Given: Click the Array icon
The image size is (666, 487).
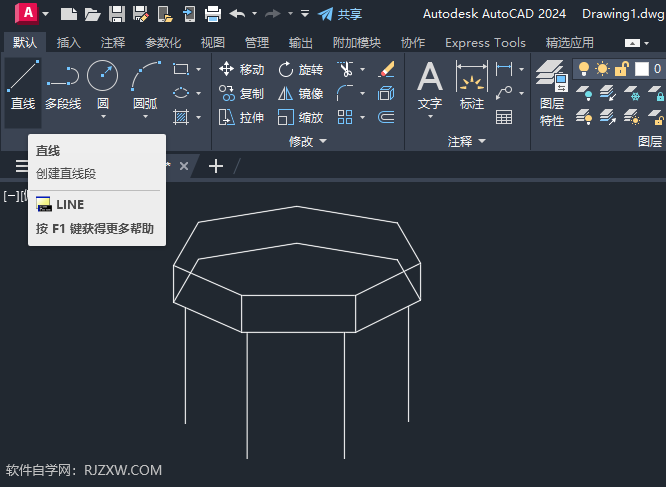Looking at the screenshot, I should tap(345, 117).
